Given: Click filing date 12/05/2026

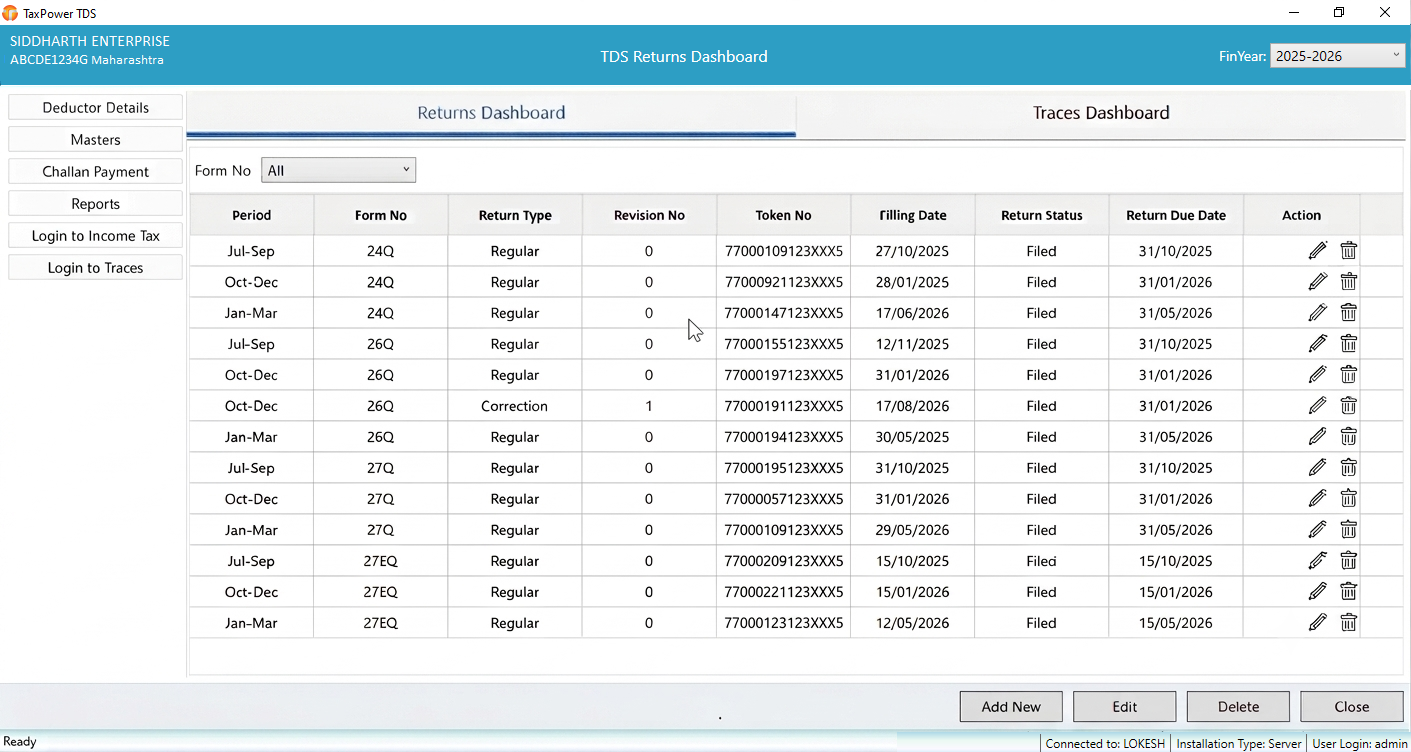Looking at the screenshot, I should 912,623.
